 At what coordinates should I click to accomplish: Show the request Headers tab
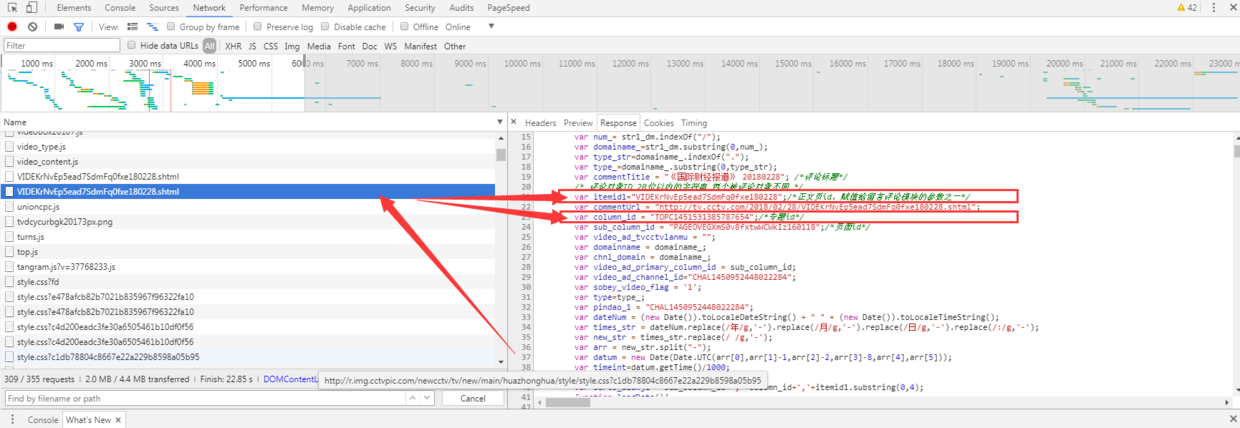pyautogui.click(x=541, y=123)
